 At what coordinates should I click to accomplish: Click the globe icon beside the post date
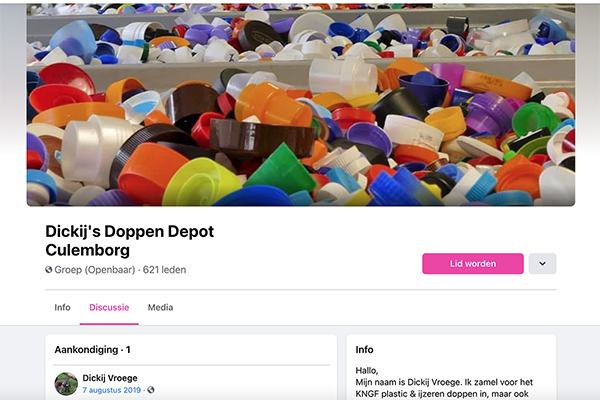coord(151,390)
